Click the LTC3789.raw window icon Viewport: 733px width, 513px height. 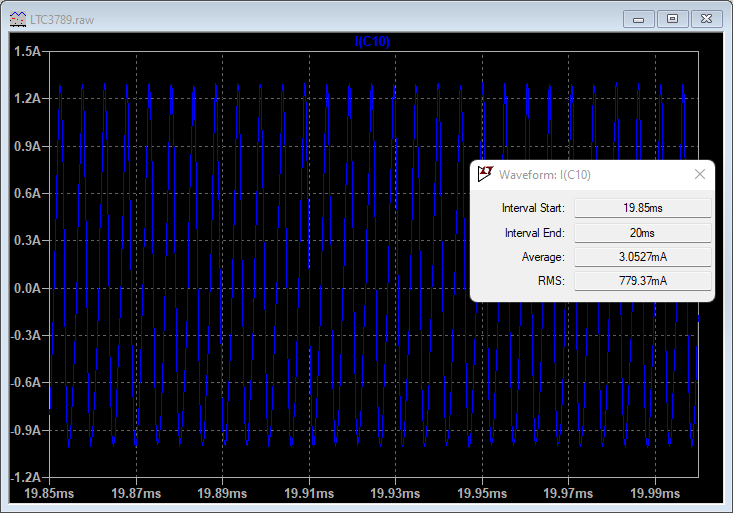pyautogui.click(x=18, y=19)
